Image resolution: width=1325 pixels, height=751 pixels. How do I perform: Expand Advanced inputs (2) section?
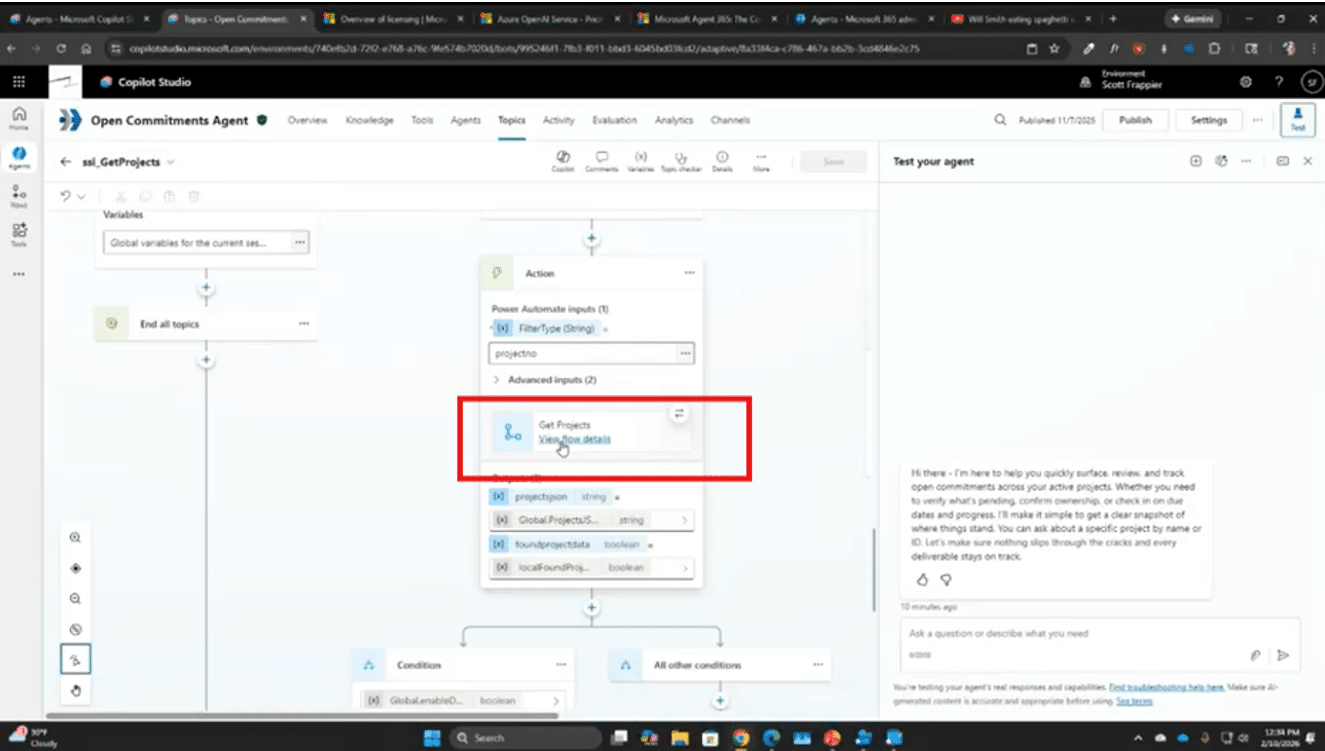545,380
